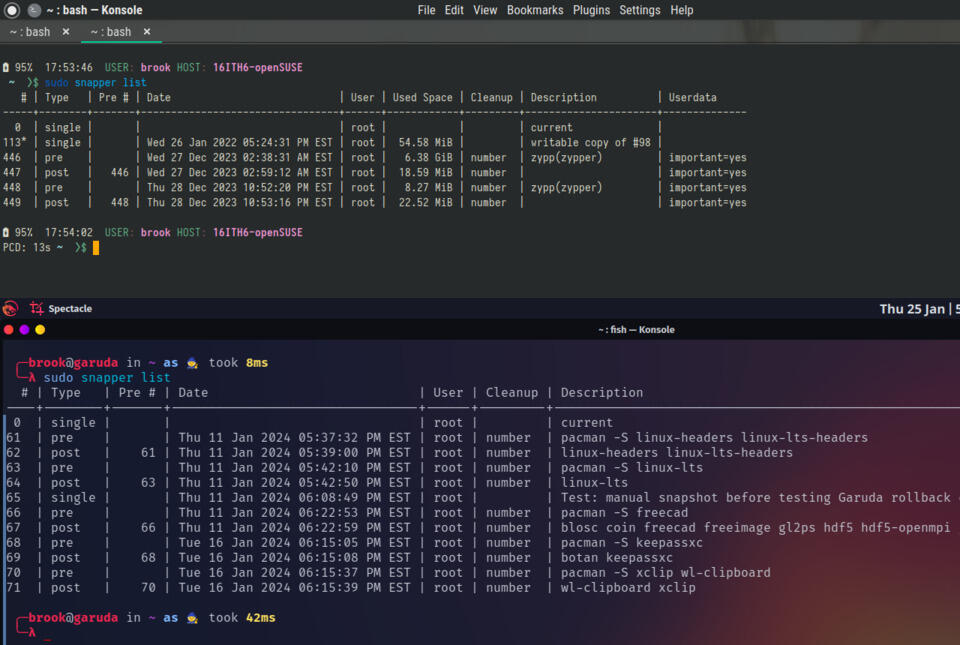This screenshot has height=645, width=960.
Task: Click date 'Wed 26 Jan 2022 05:24:31 PM EST'
Action: (x=239, y=143)
